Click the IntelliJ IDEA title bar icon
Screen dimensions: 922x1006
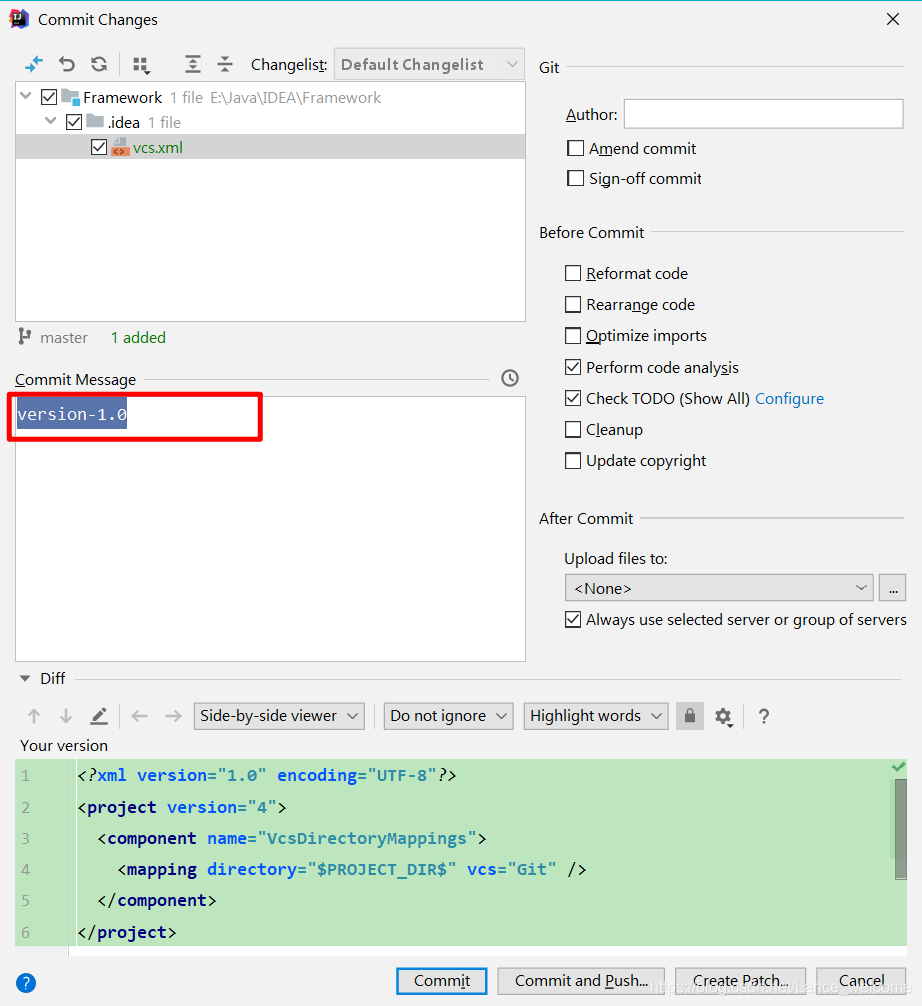point(19,19)
